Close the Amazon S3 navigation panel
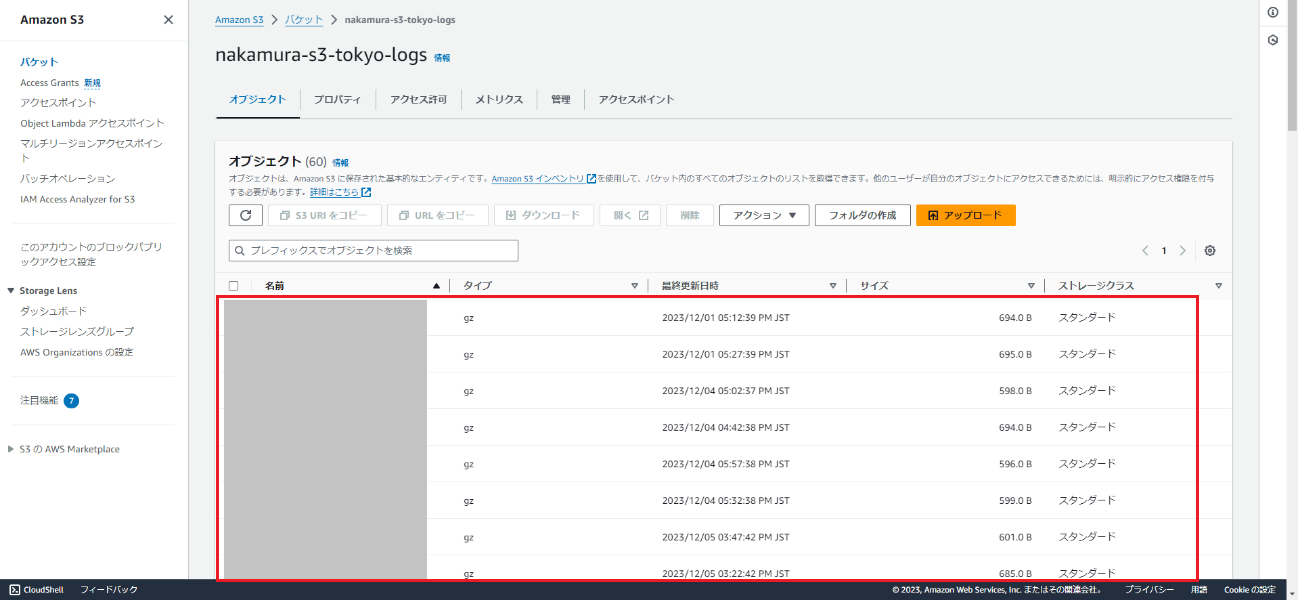Viewport: 1298px width, 600px height. point(168,20)
